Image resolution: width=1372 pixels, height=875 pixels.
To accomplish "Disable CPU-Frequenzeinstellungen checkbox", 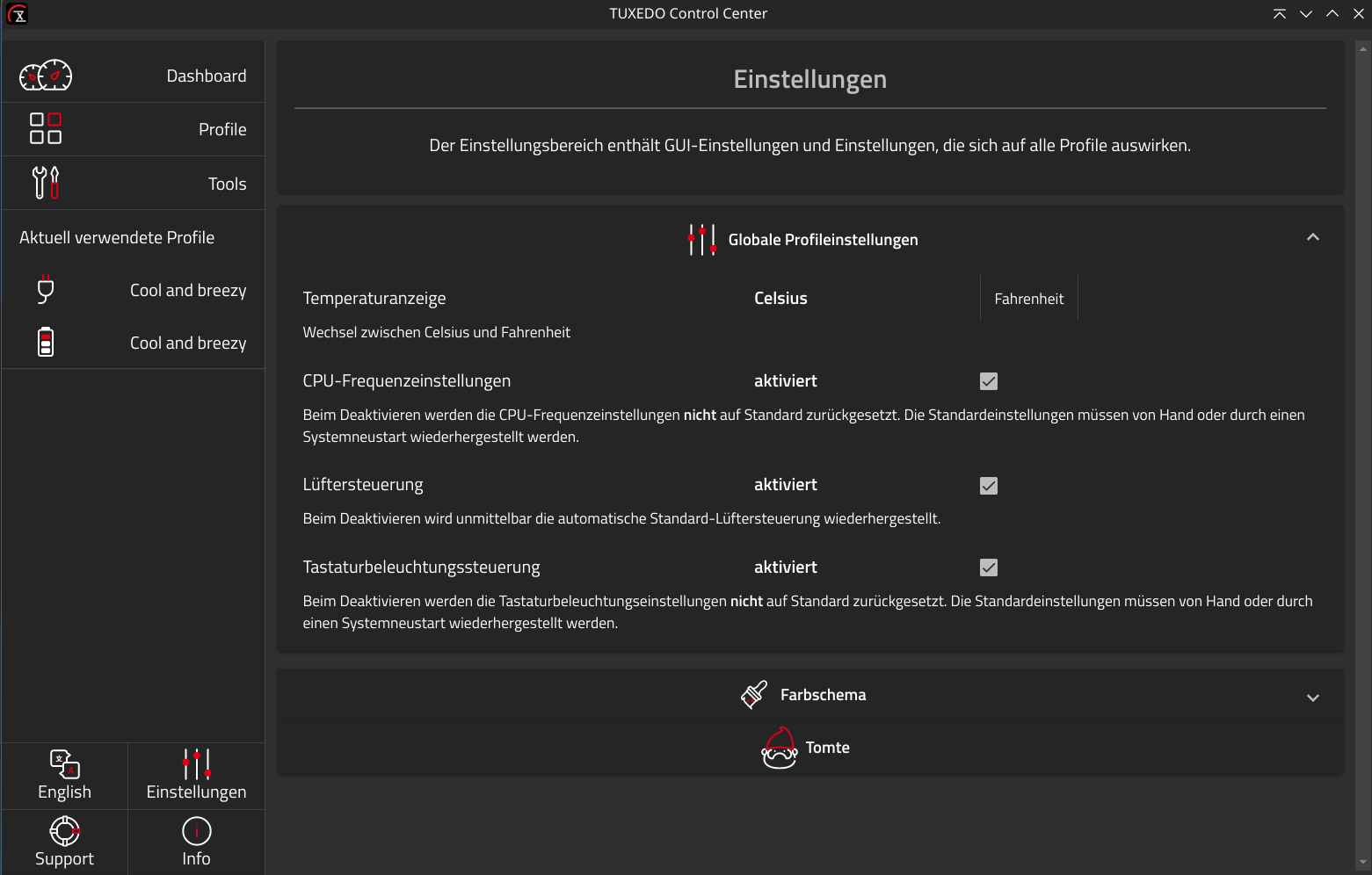I will point(989,381).
